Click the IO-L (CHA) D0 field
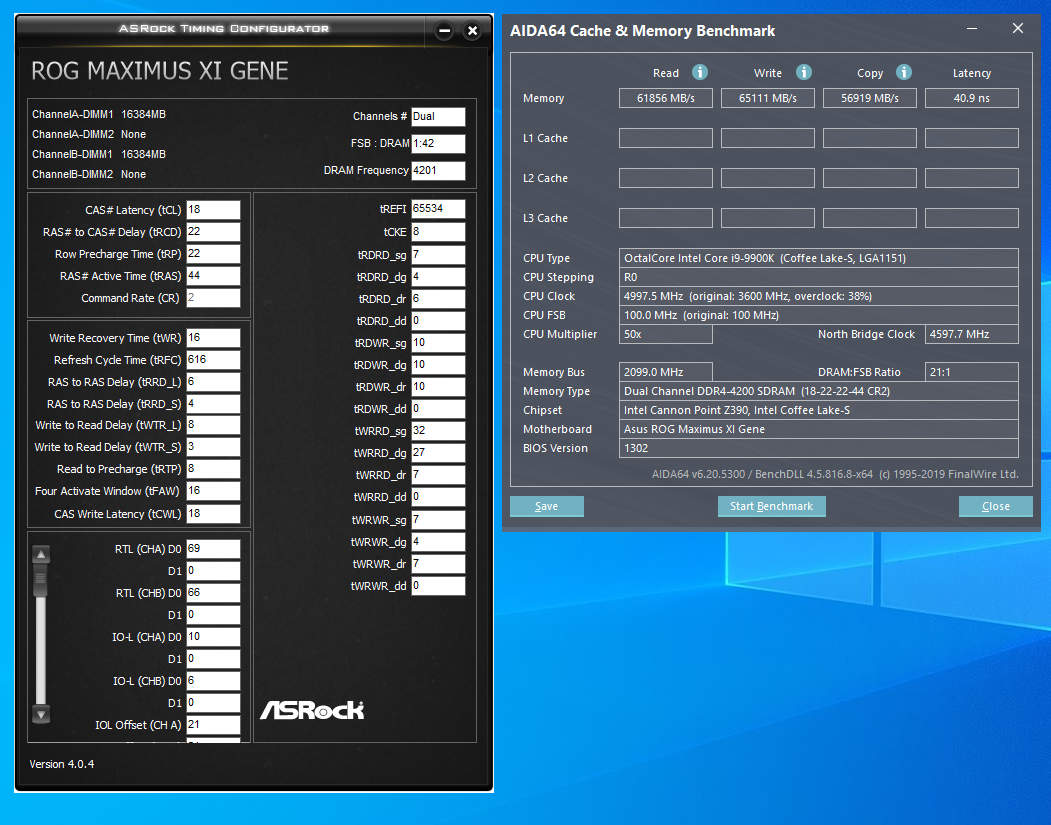Screen dimensions: 1051x825 point(213,637)
